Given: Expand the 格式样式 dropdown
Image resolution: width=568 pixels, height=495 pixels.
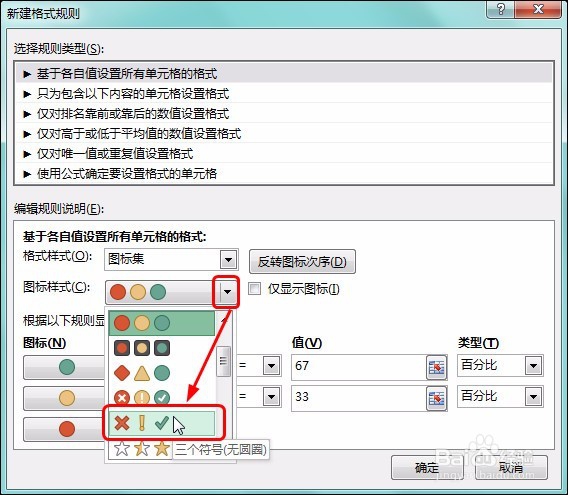Looking at the screenshot, I should point(228,259).
